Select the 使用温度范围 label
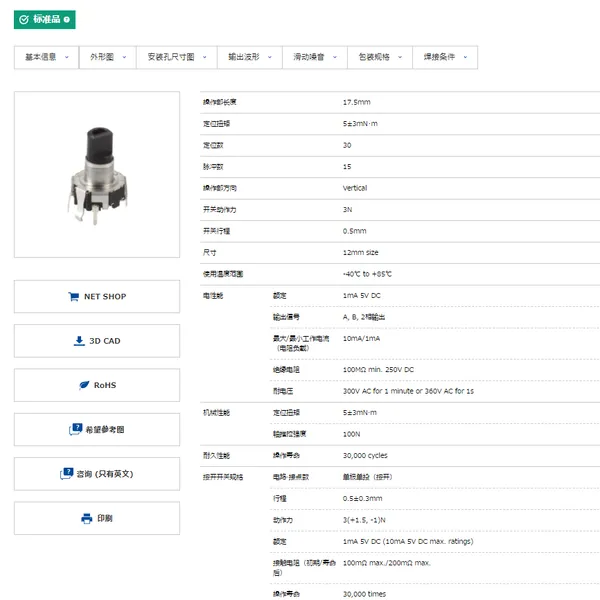600x600 pixels. (x=223, y=274)
